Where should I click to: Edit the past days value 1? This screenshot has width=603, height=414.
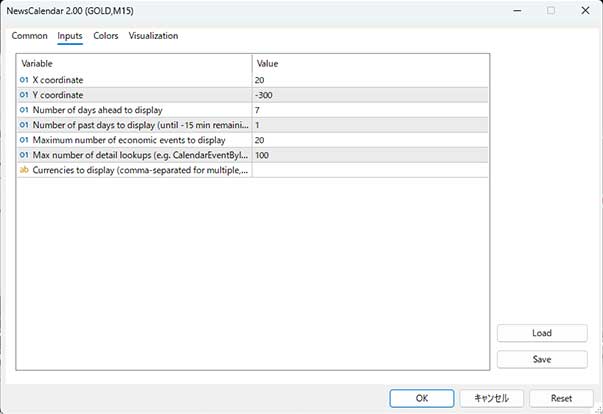pyautogui.click(x=370, y=125)
